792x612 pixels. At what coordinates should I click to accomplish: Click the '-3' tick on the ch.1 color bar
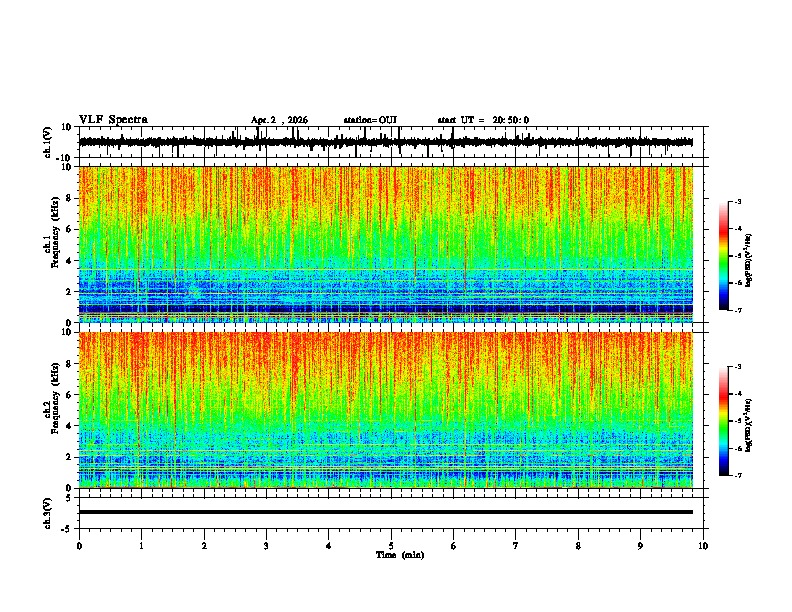(738, 201)
